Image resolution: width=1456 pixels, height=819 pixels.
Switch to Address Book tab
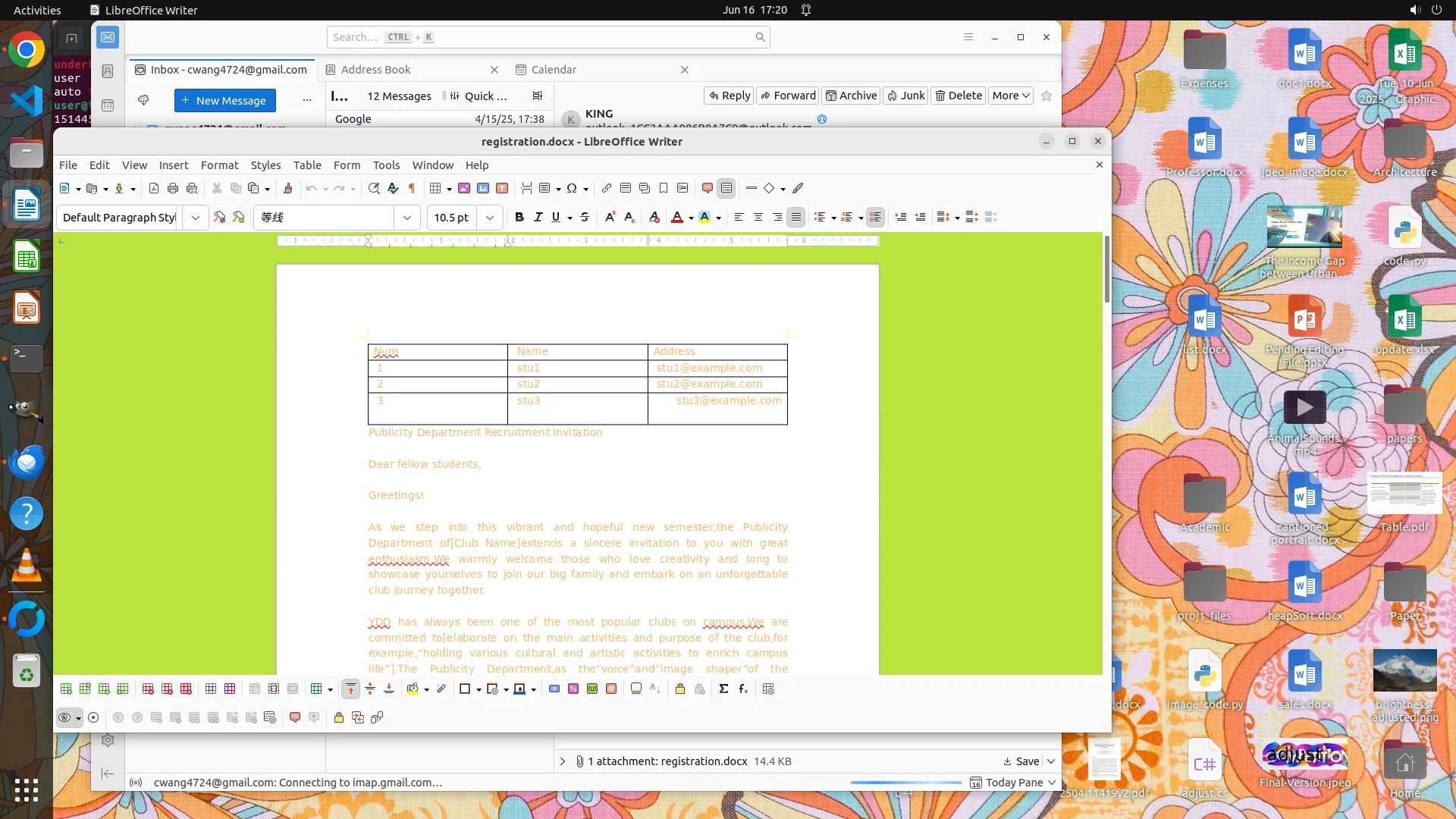click(375, 69)
